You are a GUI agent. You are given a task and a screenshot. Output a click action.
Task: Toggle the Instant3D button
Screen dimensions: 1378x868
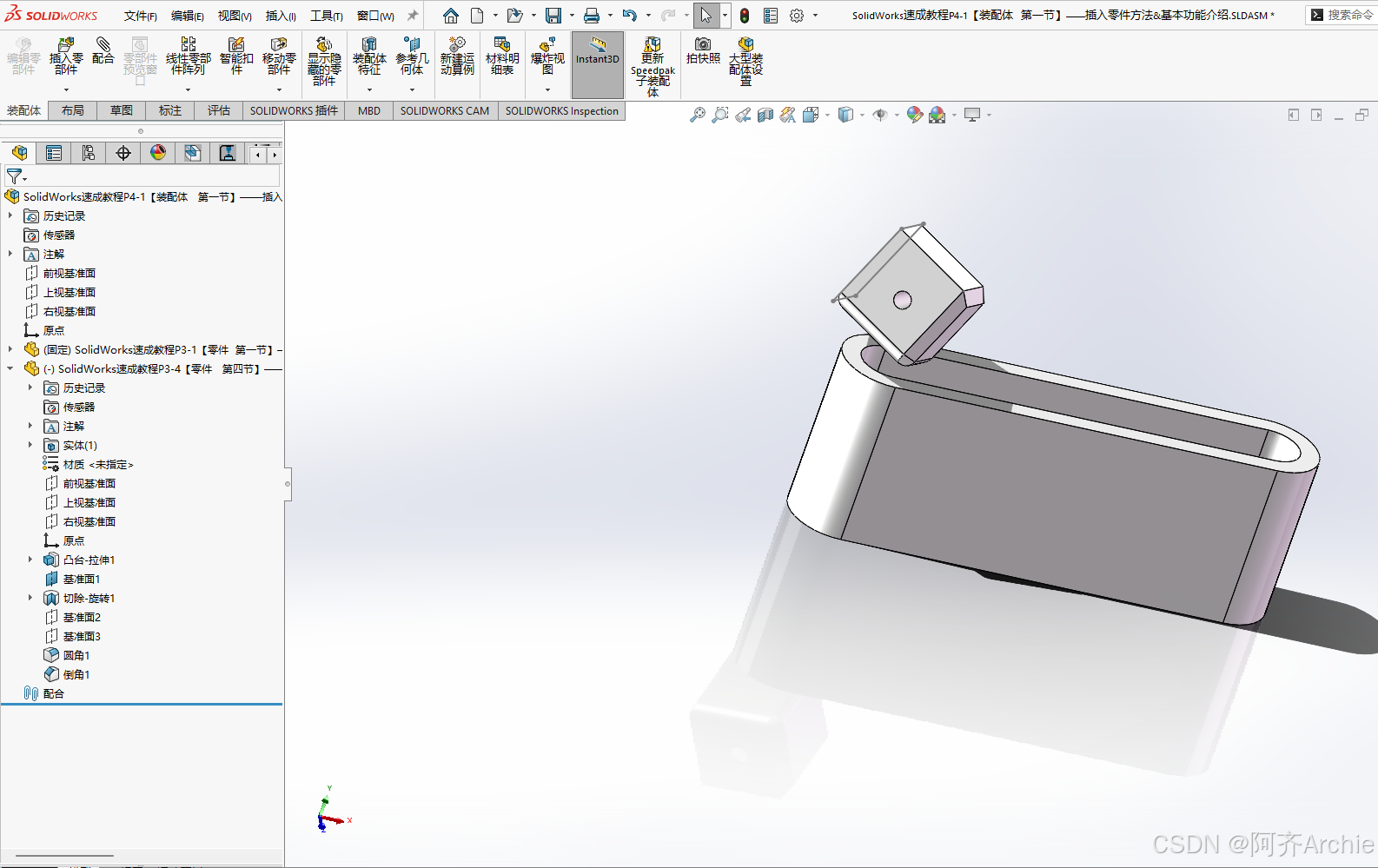(598, 65)
